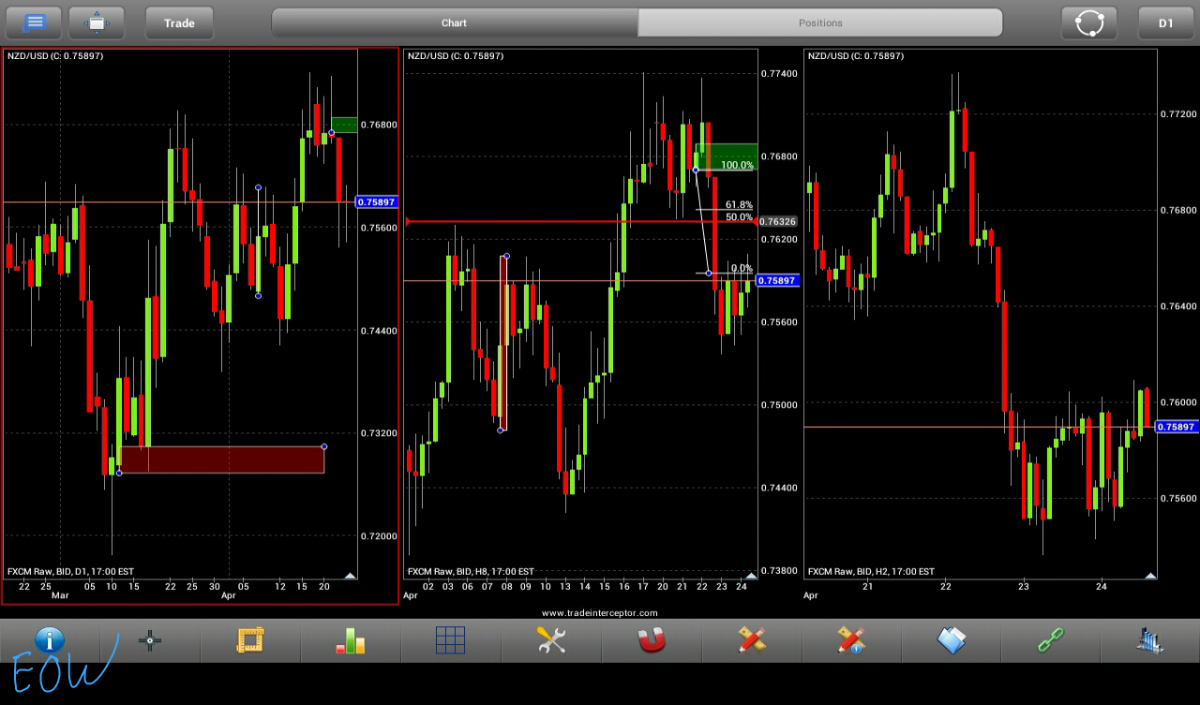Image resolution: width=1200 pixels, height=705 pixels.
Task: Toggle the green chain link charts icon
Action: 1051,640
